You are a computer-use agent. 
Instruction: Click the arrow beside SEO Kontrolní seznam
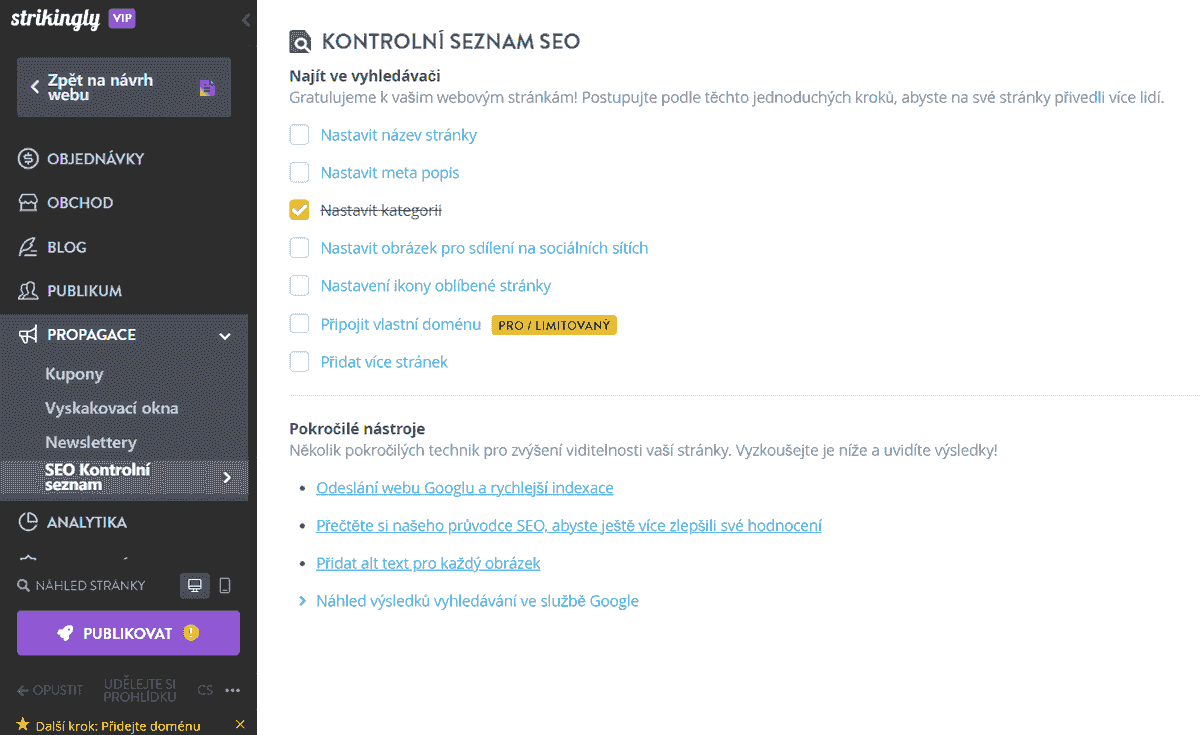pyautogui.click(x=227, y=477)
